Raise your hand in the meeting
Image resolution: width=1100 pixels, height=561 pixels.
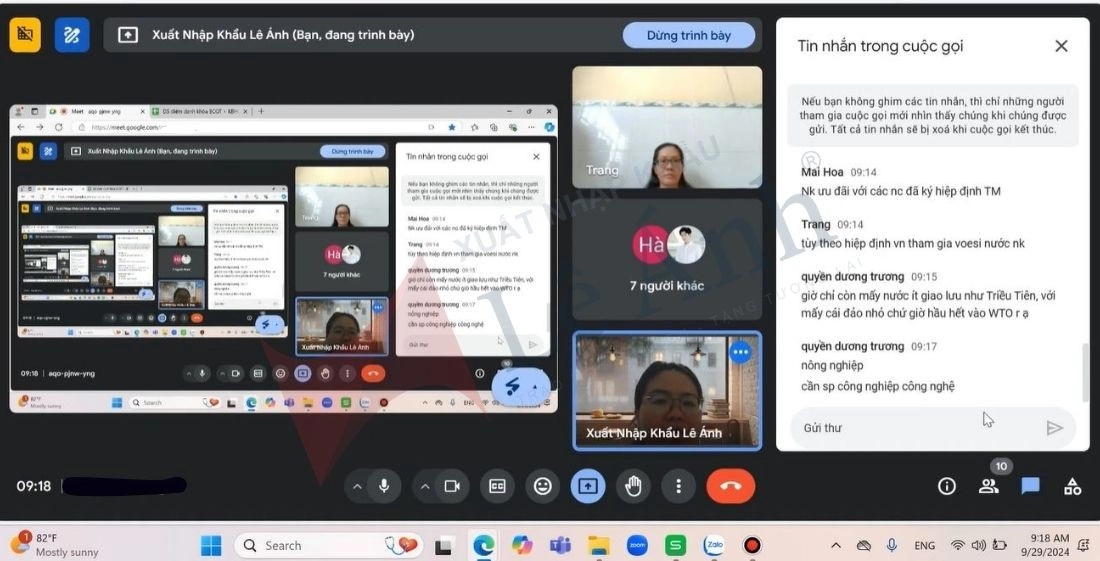(x=633, y=486)
